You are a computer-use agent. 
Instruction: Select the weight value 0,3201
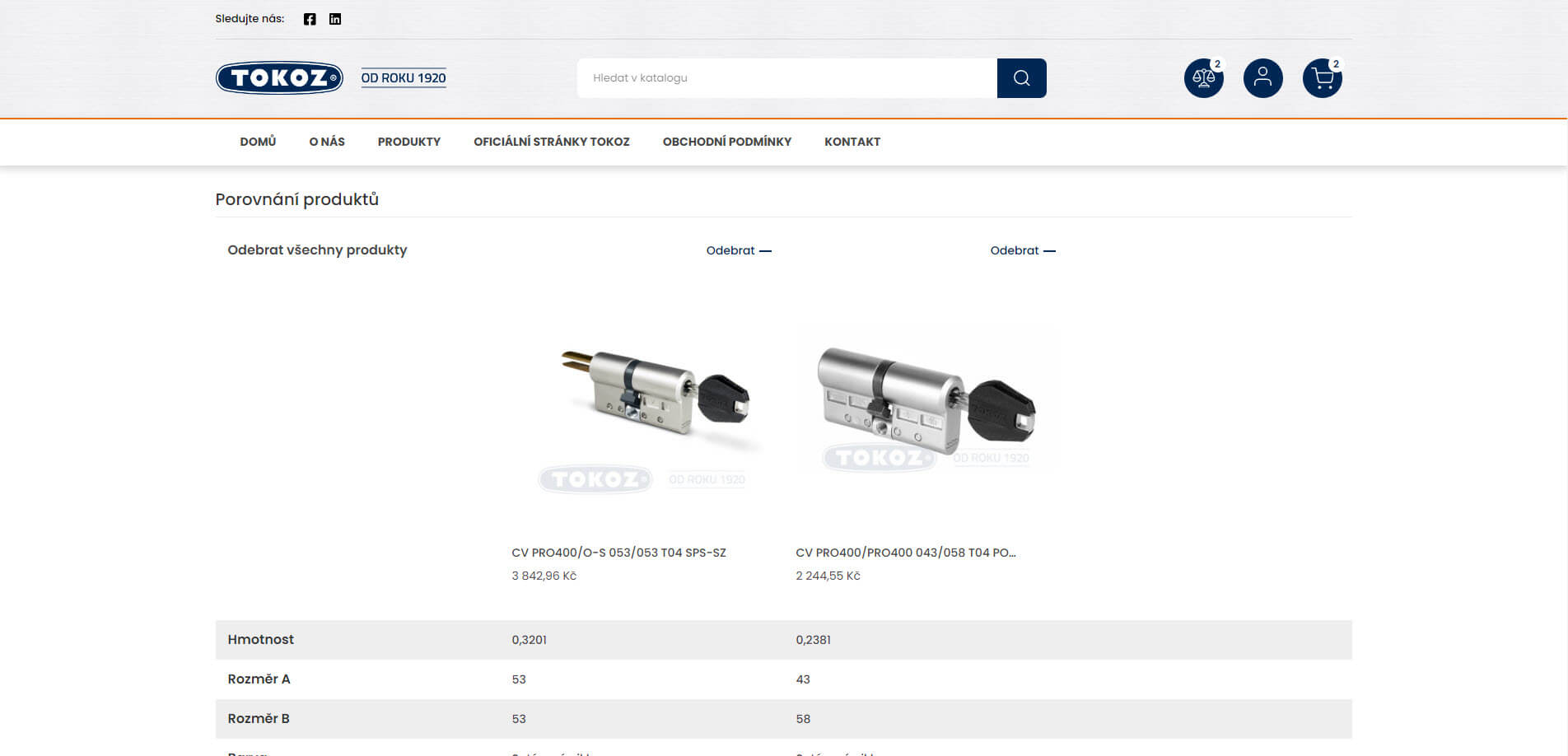click(x=529, y=640)
